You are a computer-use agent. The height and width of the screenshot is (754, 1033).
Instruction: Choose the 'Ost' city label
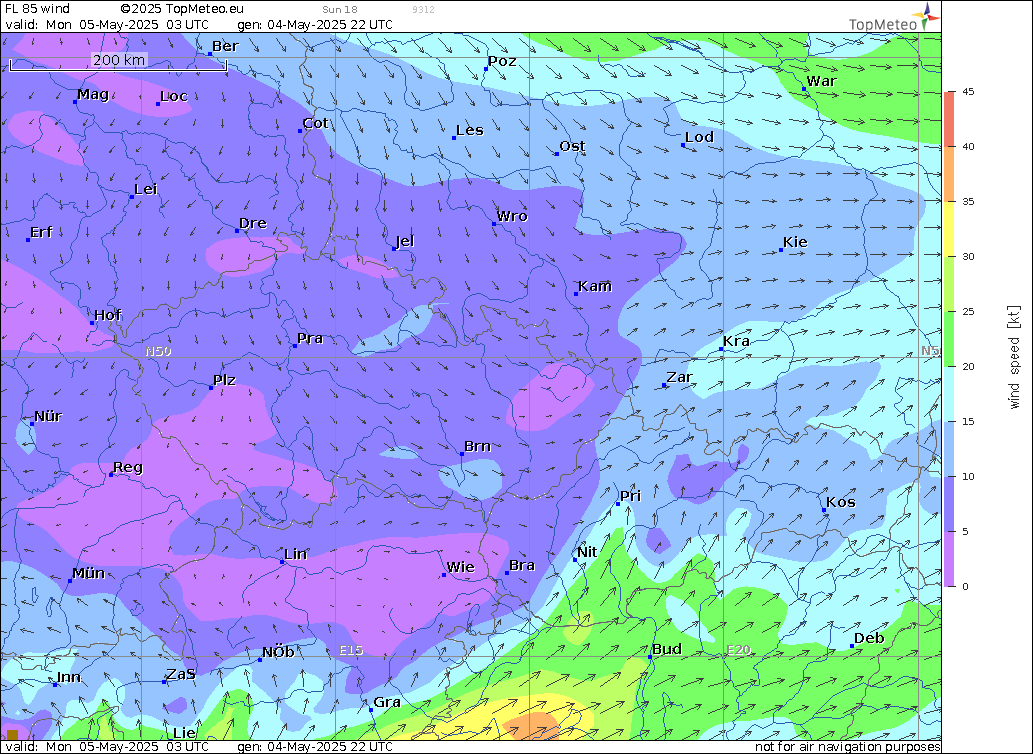point(572,146)
